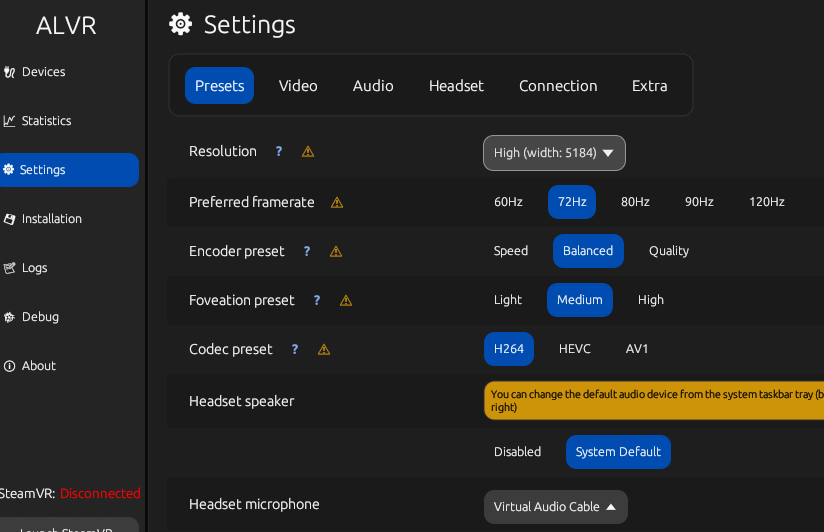Screen dimensions: 824x532
Task: Click the help icon beside Resolution
Action: (279, 152)
